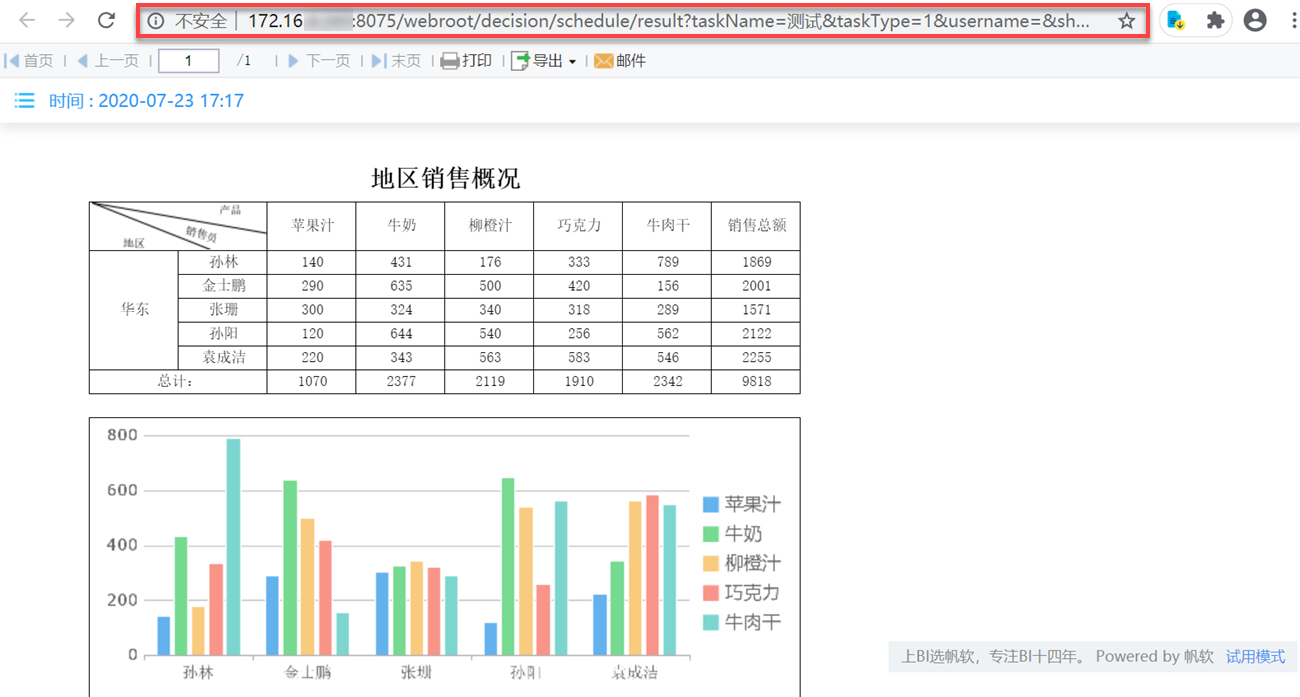1300x697 pixels.
Task: Open the browser profile avatar icon
Action: [x=1255, y=20]
